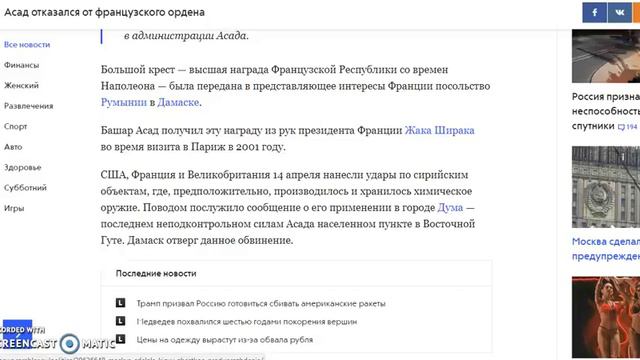Screen dimensions: 640x360
Task: Click the article title Асад отказался от французского ордена
Action: point(104,12)
